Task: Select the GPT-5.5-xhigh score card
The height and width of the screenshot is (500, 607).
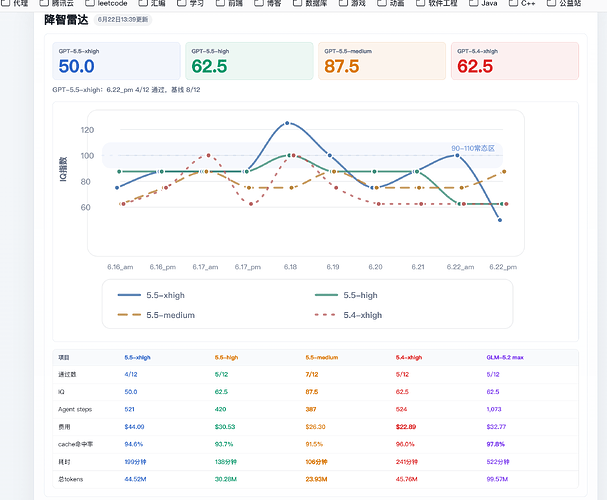Action: (117, 61)
